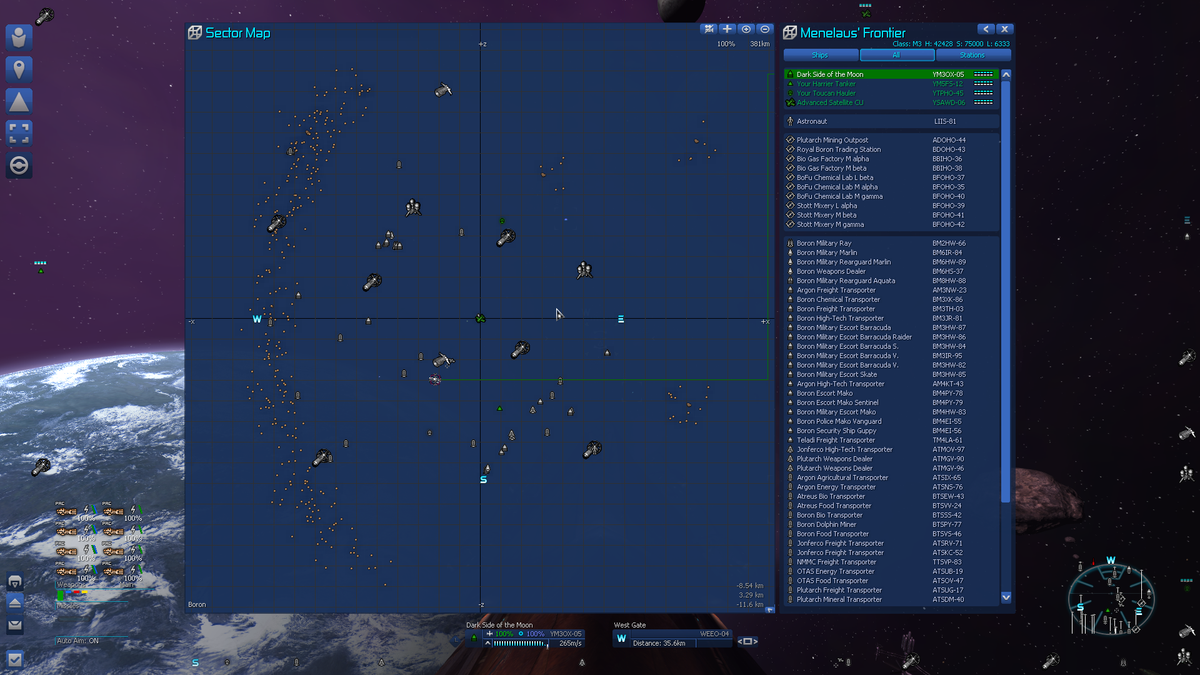
Task: Zoom out the sector map
Action: click(x=764, y=30)
